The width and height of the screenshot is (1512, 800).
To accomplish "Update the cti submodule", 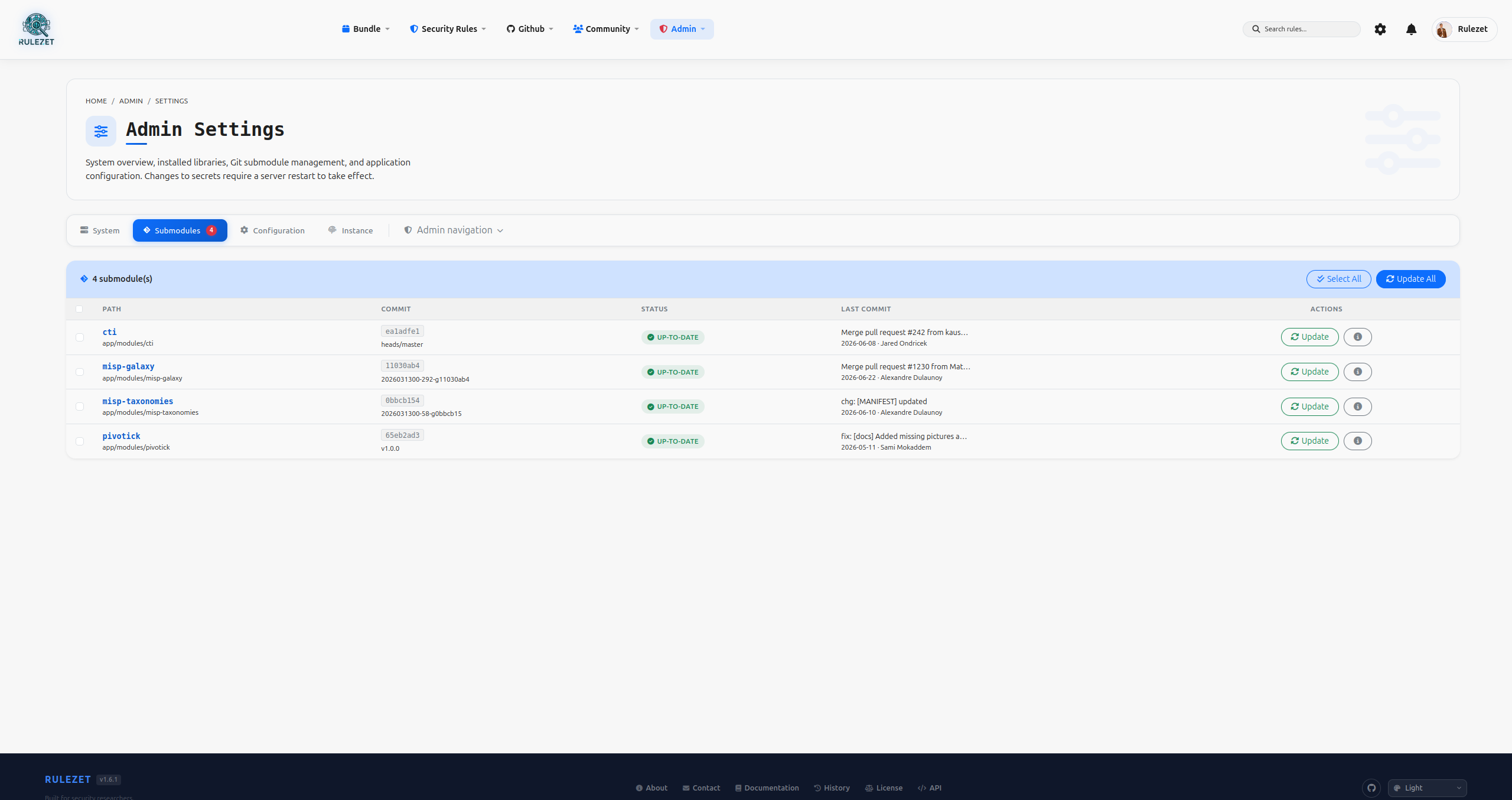I will [x=1310, y=337].
